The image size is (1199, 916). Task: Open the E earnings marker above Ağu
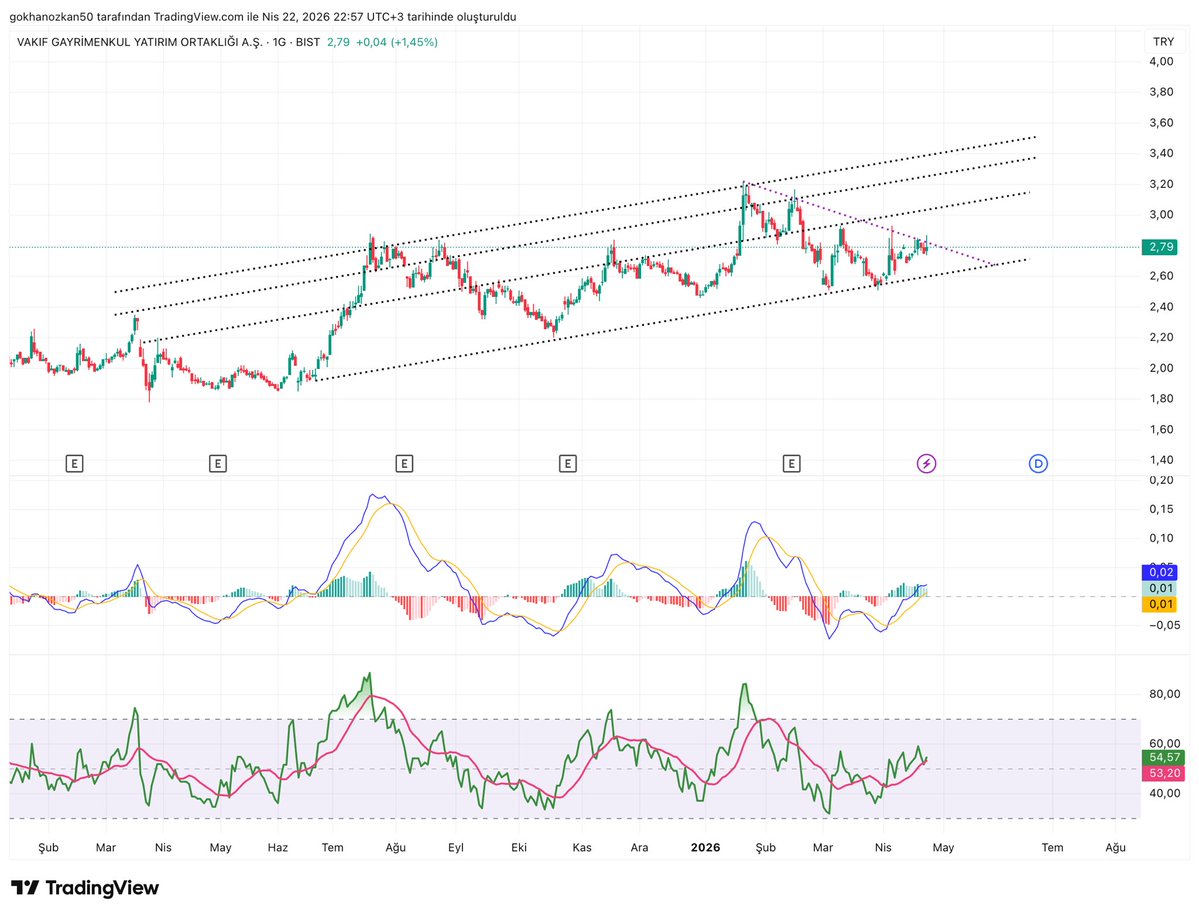click(x=405, y=463)
